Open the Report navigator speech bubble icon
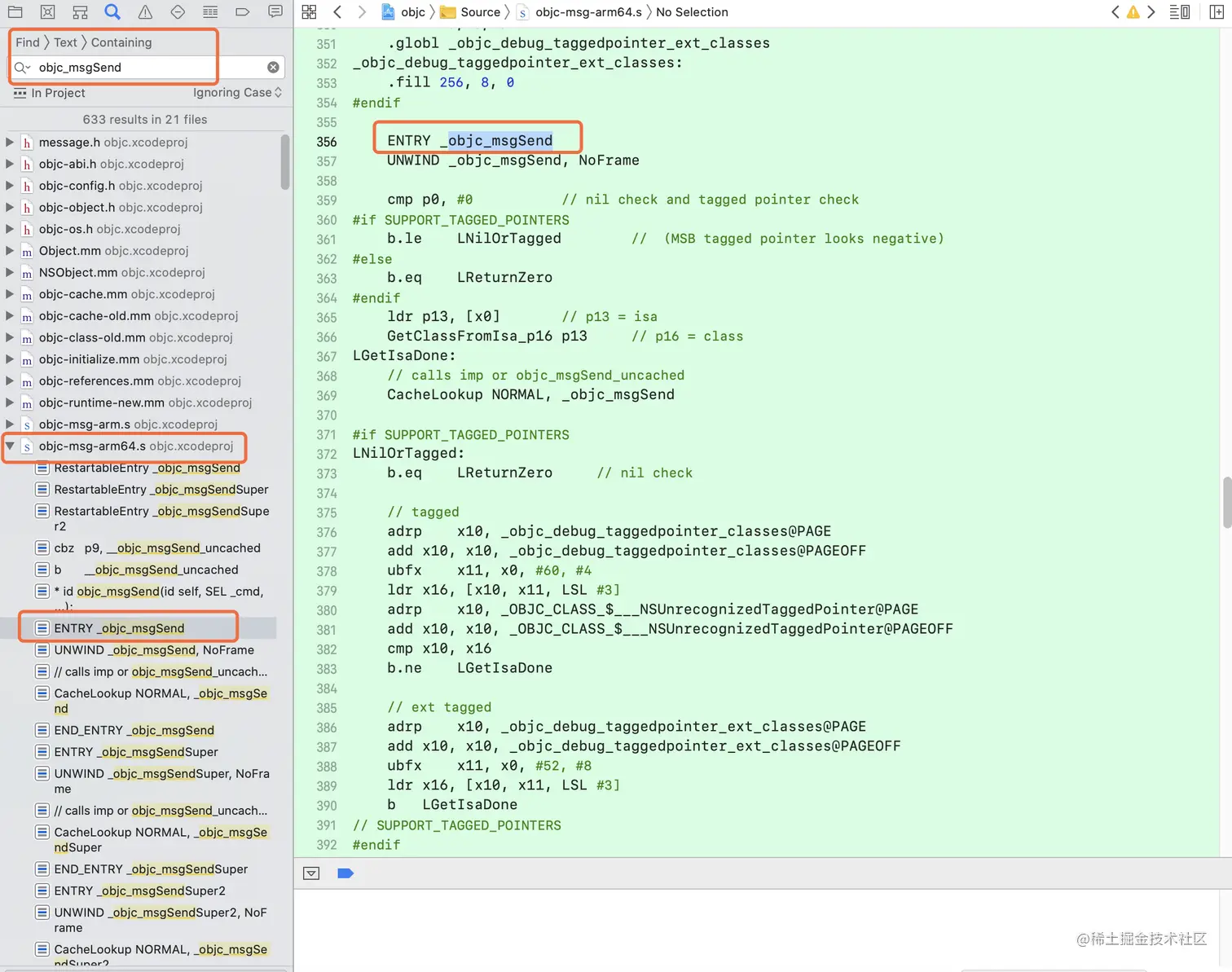Image resolution: width=1232 pixels, height=972 pixels. [x=275, y=12]
